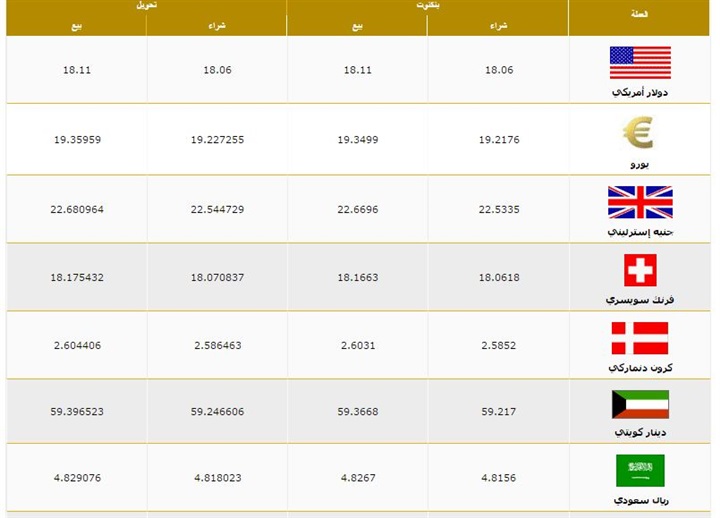Click the Danish krone banknote sell value 2.6031
The height and width of the screenshot is (518, 720).
357,345
